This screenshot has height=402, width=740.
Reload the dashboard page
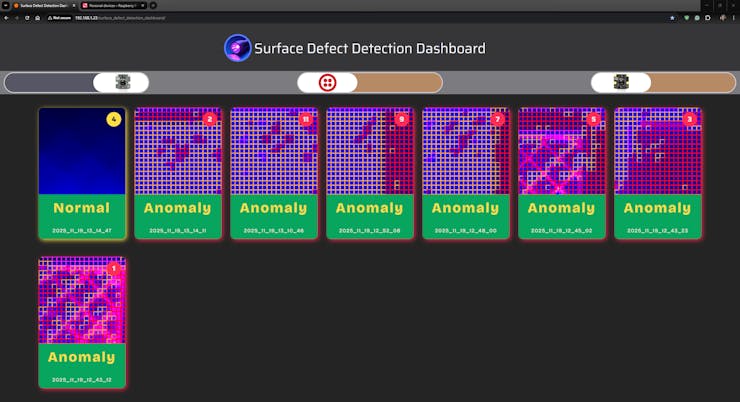coord(27,18)
